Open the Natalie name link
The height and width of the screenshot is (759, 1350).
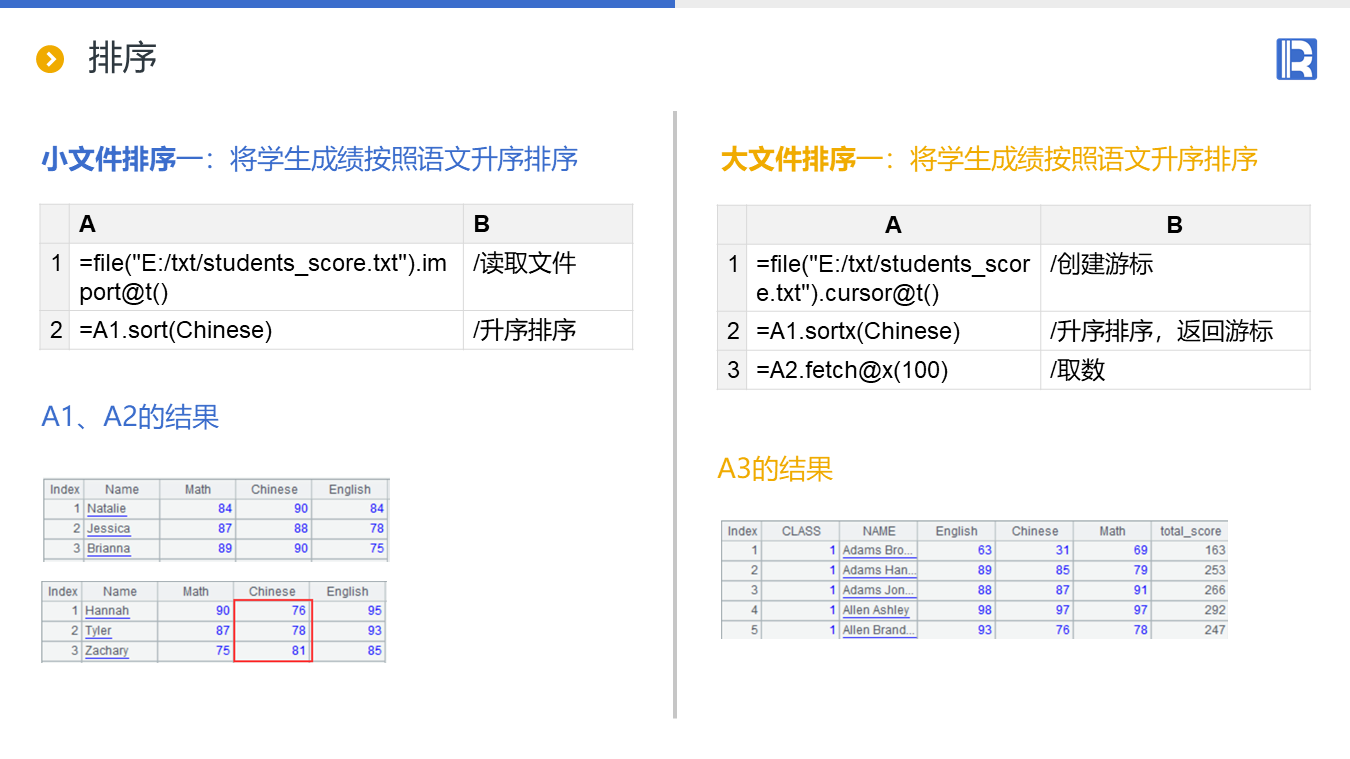[x=106, y=509]
